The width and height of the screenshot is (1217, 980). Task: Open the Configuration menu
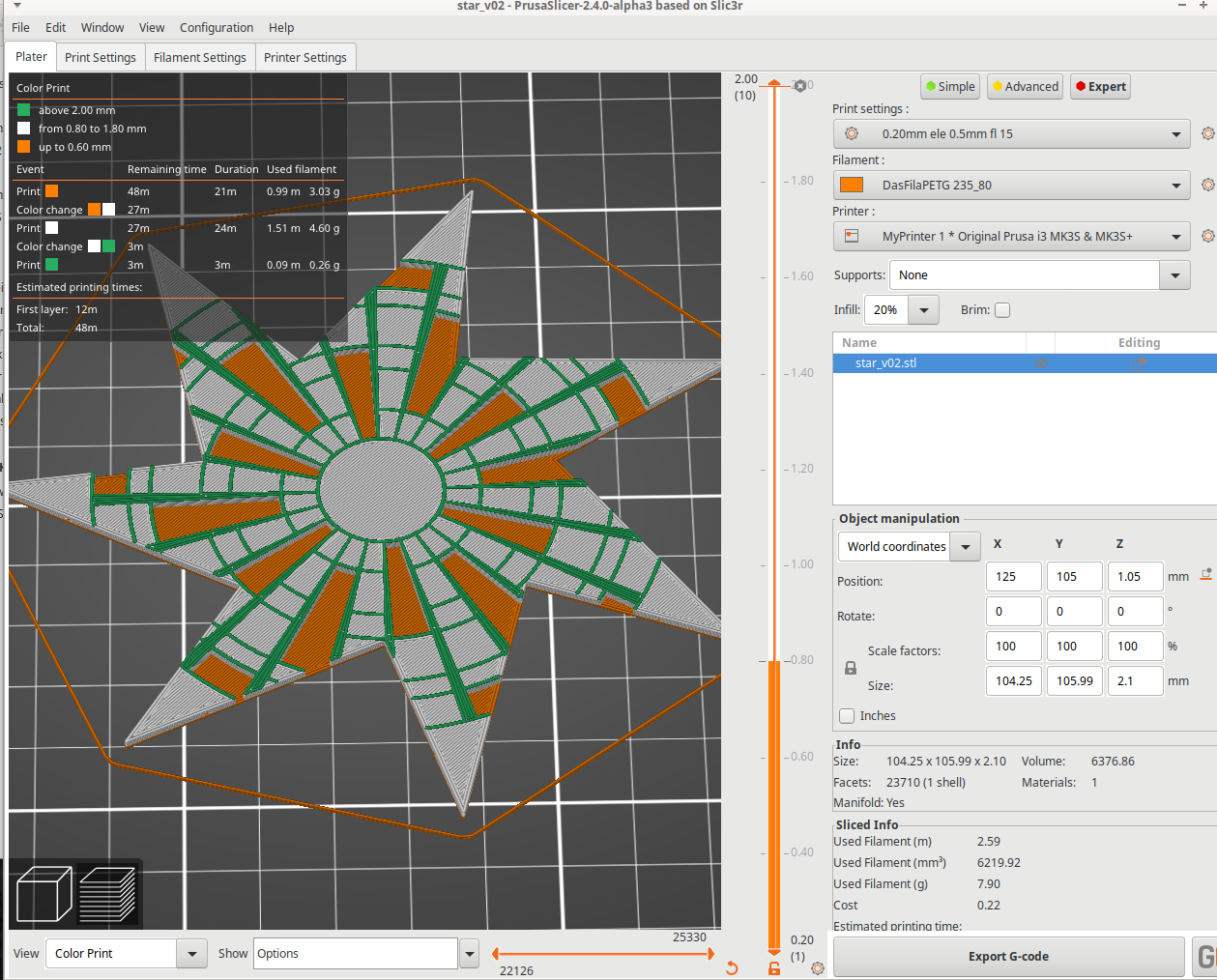click(216, 27)
